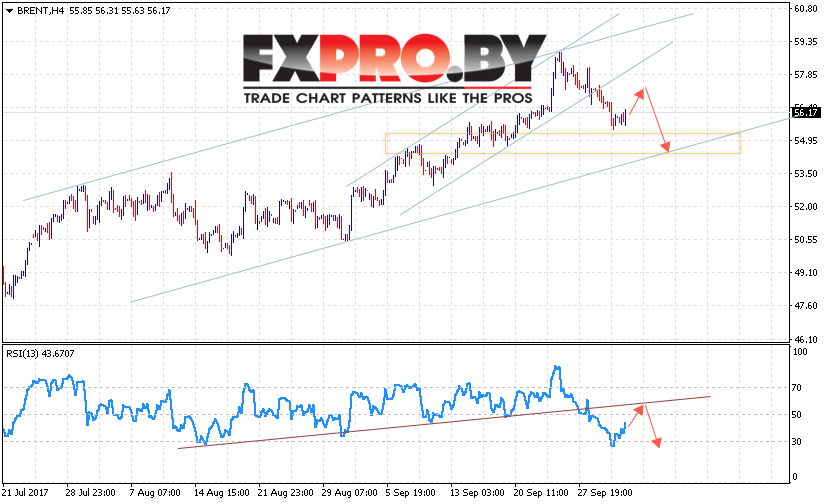The height and width of the screenshot is (504, 829).
Task: Choose the 27 Sep 19:00 time label
Action: 605,493
